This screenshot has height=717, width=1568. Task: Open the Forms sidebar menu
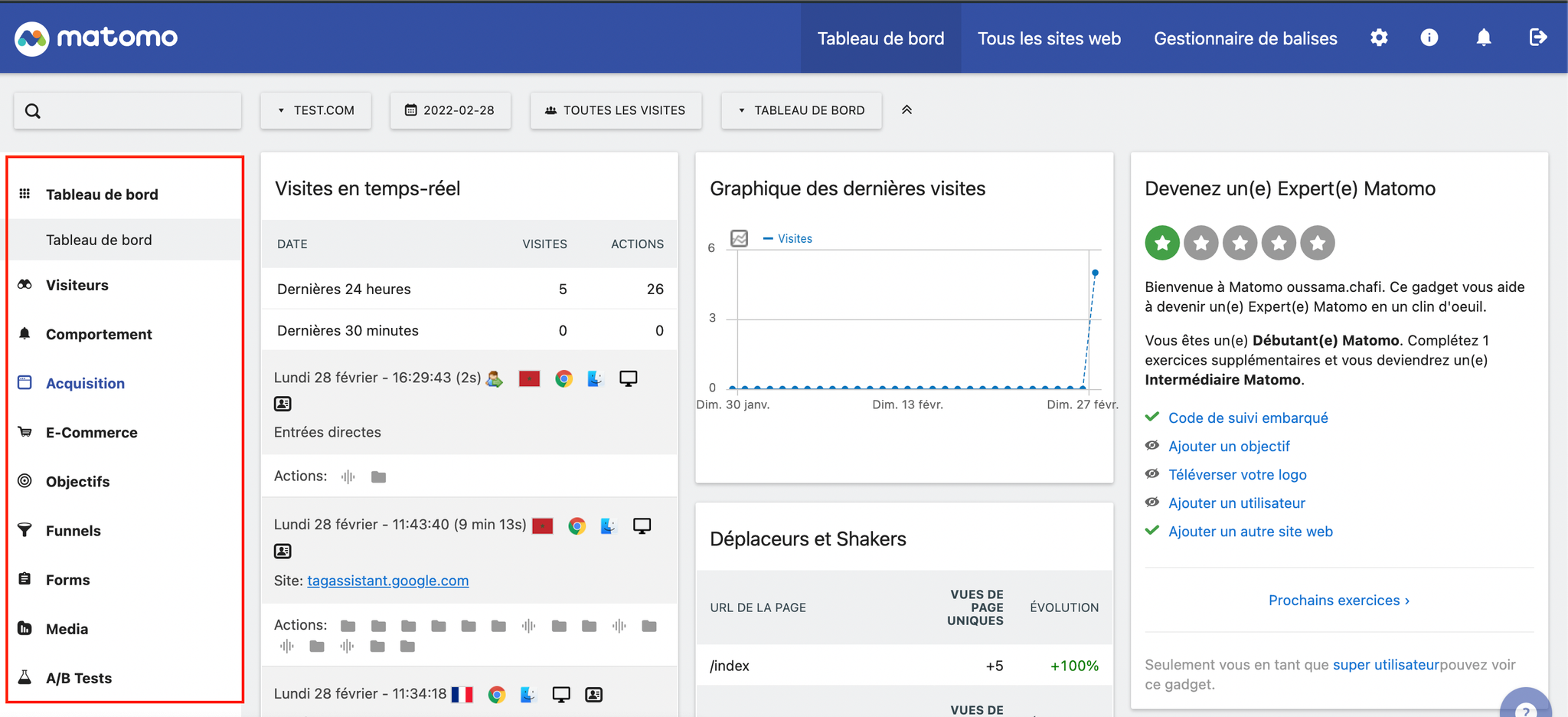[67, 579]
